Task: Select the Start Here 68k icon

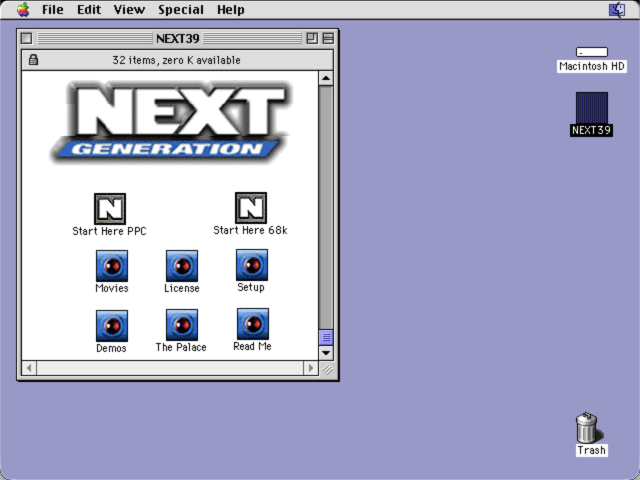Action: (x=251, y=208)
